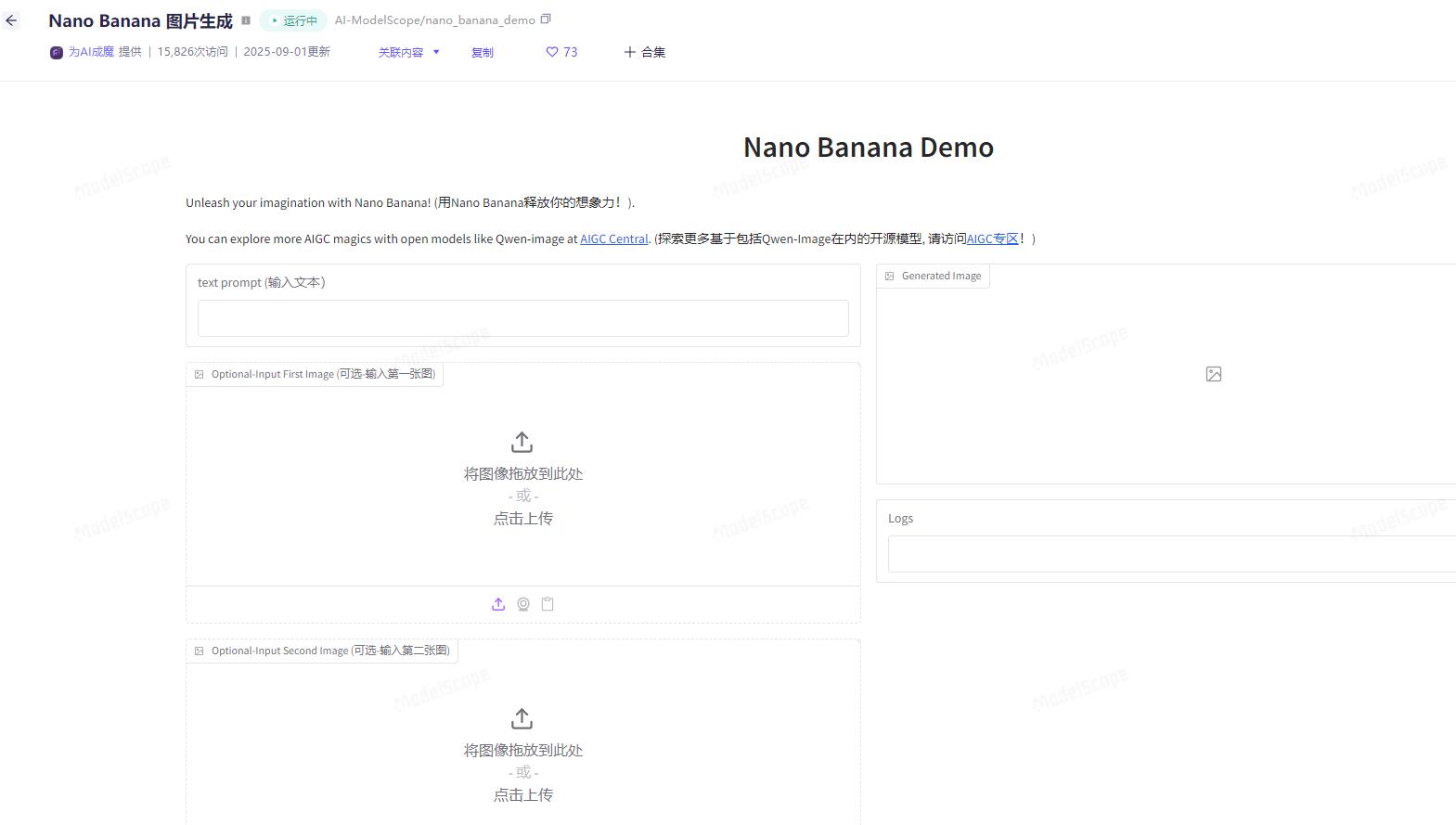Viewport: 1456px width, 825px height.
Task: Click image icon on First Image label
Action: 199,374
